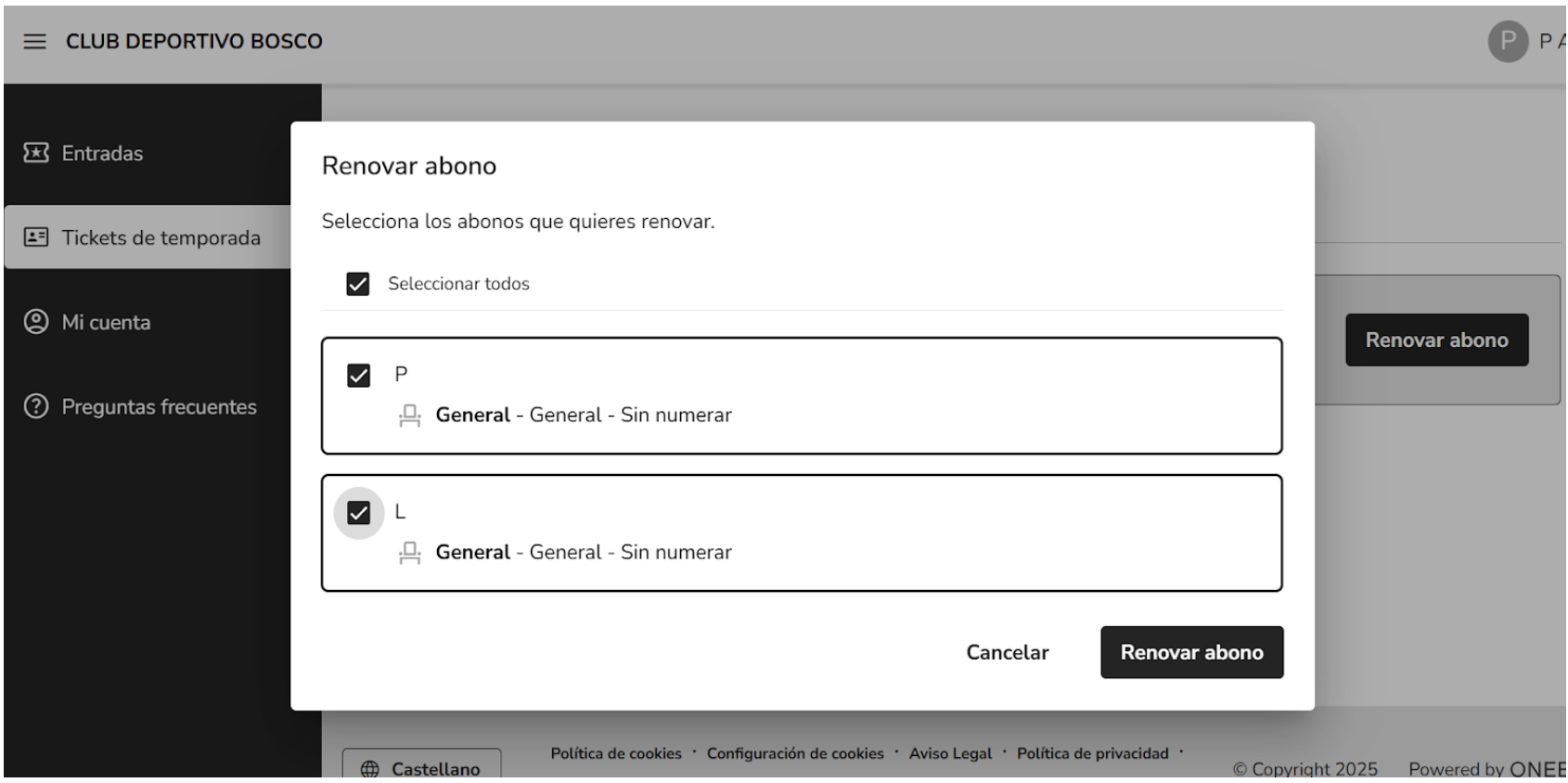Click the Entradas ticket icon
The height and width of the screenshot is (783, 1568).
(x=36, y=153)
